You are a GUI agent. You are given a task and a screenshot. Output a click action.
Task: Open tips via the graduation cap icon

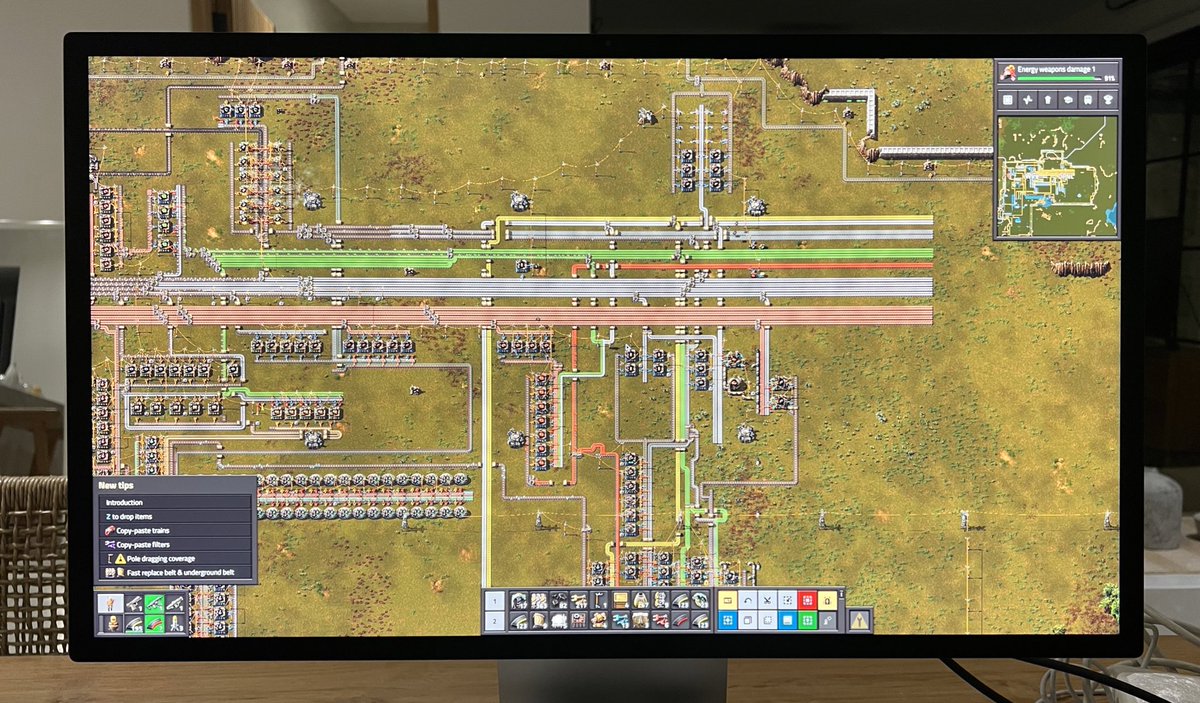coord(1068,100)
